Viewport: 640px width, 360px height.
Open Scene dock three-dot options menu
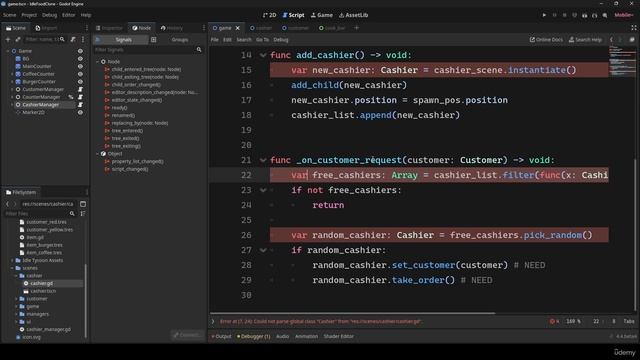pyautogui.click(x=83, y=39)
